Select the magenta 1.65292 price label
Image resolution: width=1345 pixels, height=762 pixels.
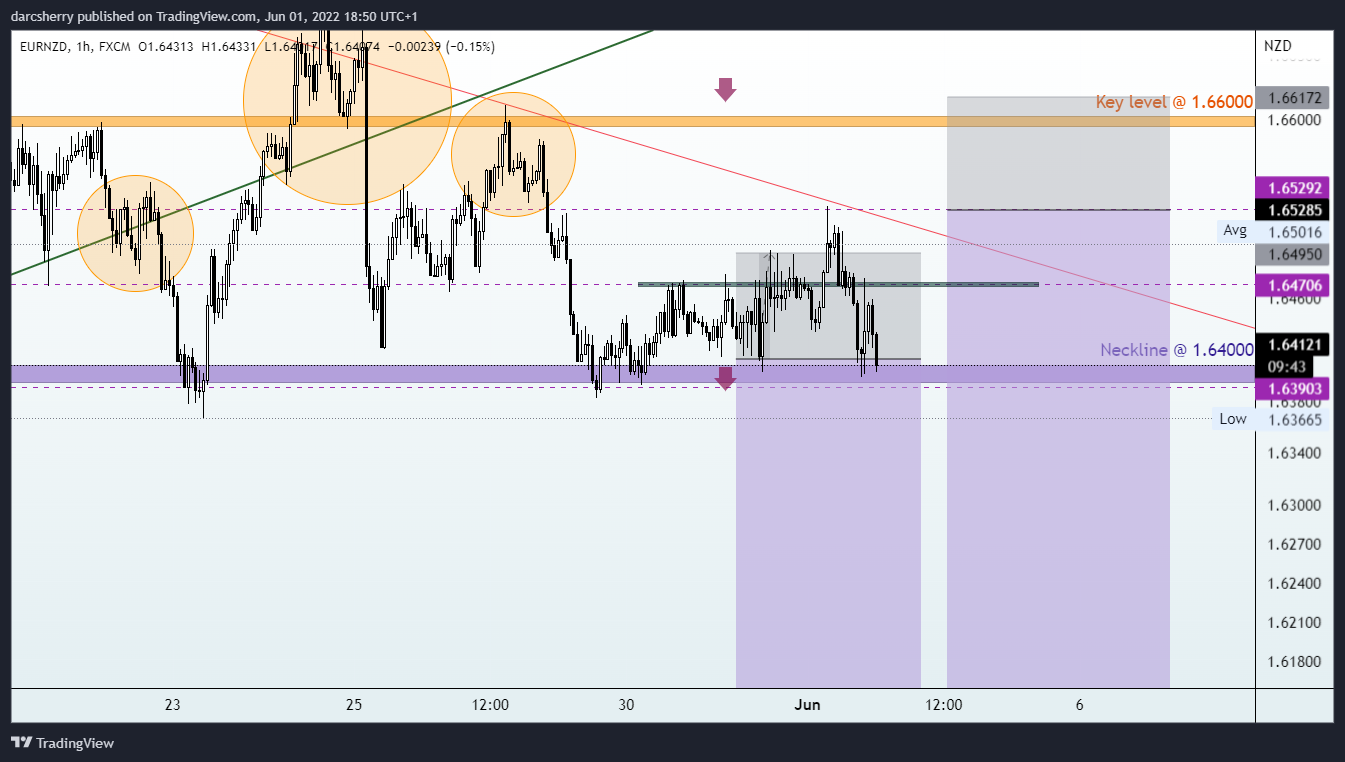point(1293,187)
